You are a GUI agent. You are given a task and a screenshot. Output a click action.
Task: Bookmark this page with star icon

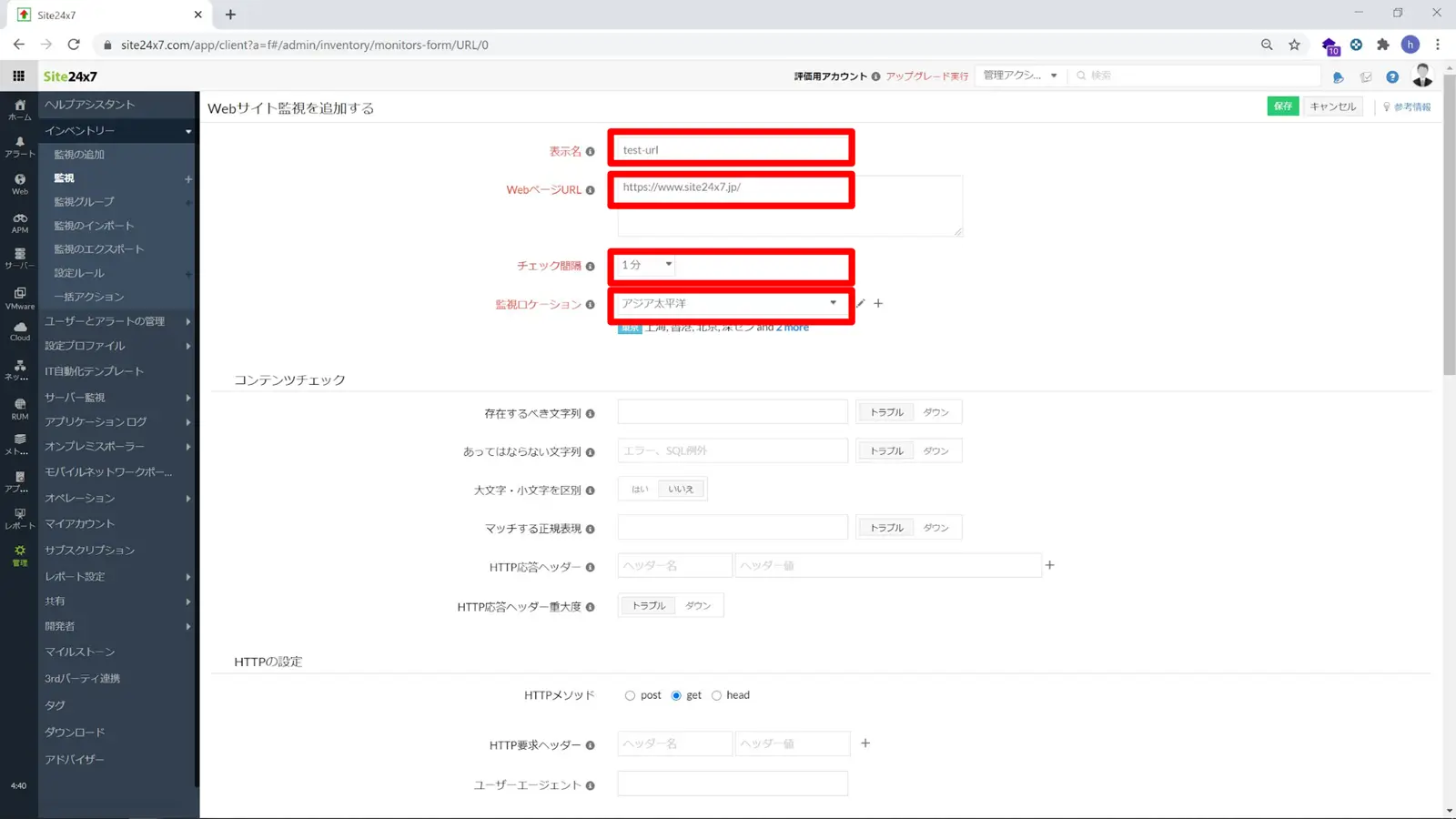pos(1294,45)
